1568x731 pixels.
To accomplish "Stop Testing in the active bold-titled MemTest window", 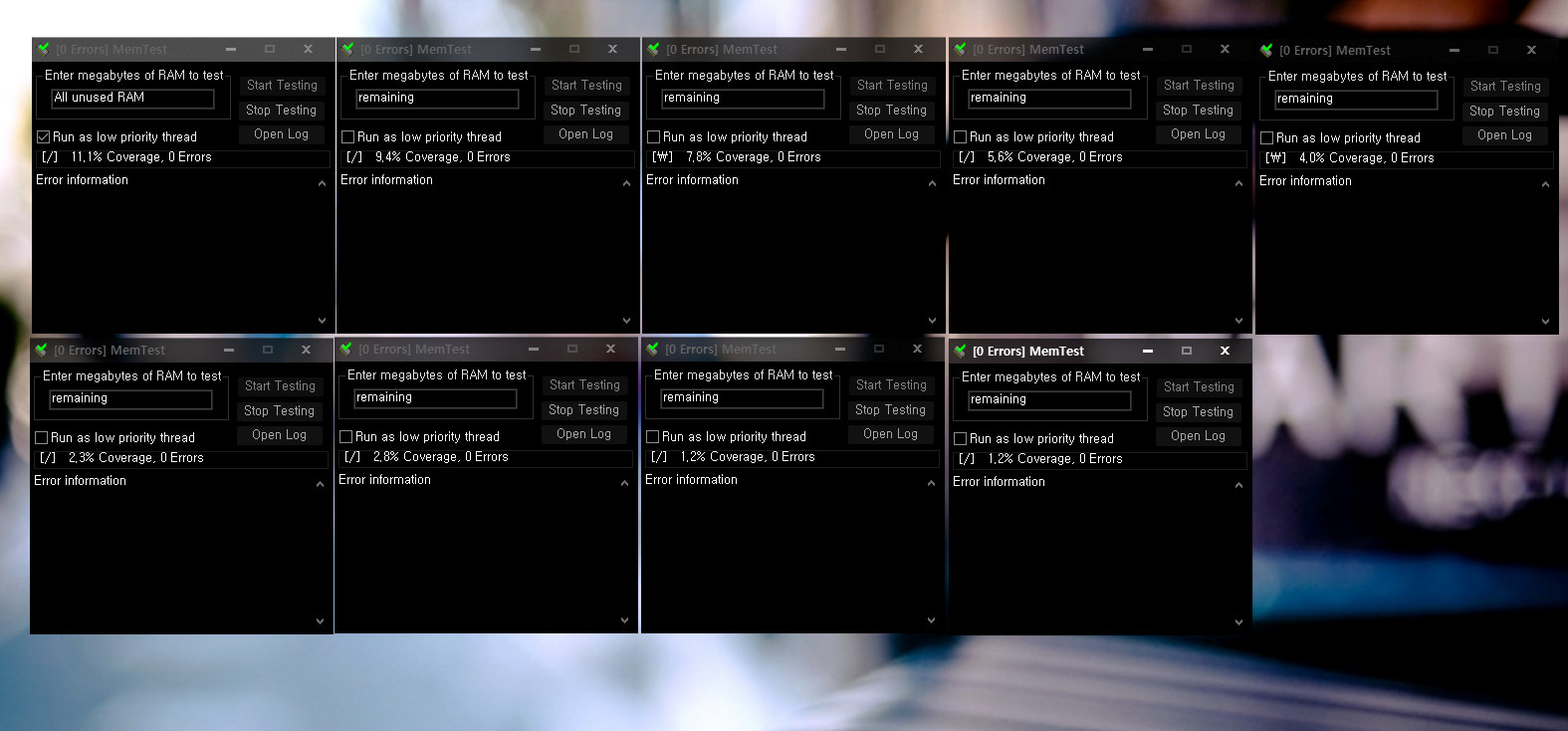I will (x=1198, y=412).
